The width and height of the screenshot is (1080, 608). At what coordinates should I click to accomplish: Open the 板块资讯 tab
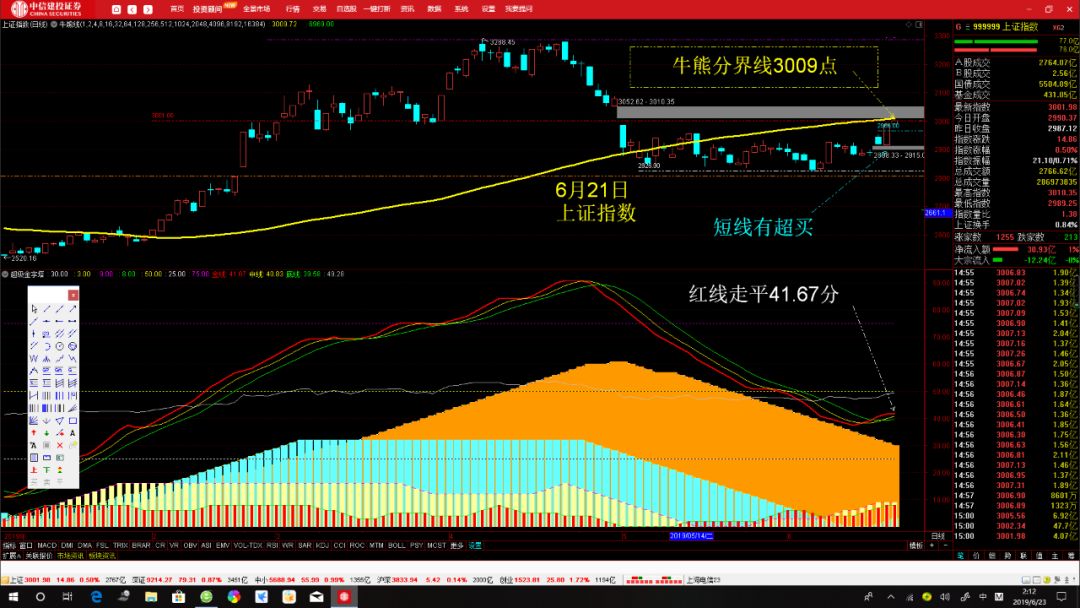pyautogui.click(x=102, y=556)
